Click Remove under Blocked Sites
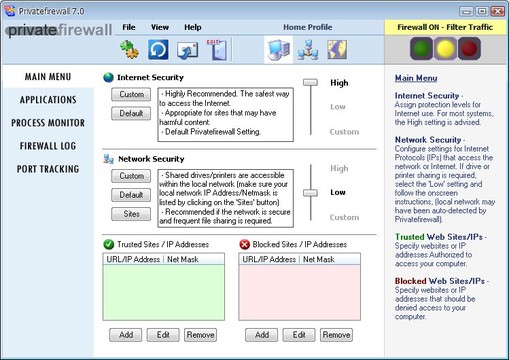Image resolution: width=509 pixels, height=360 pixels. point(336,335)
